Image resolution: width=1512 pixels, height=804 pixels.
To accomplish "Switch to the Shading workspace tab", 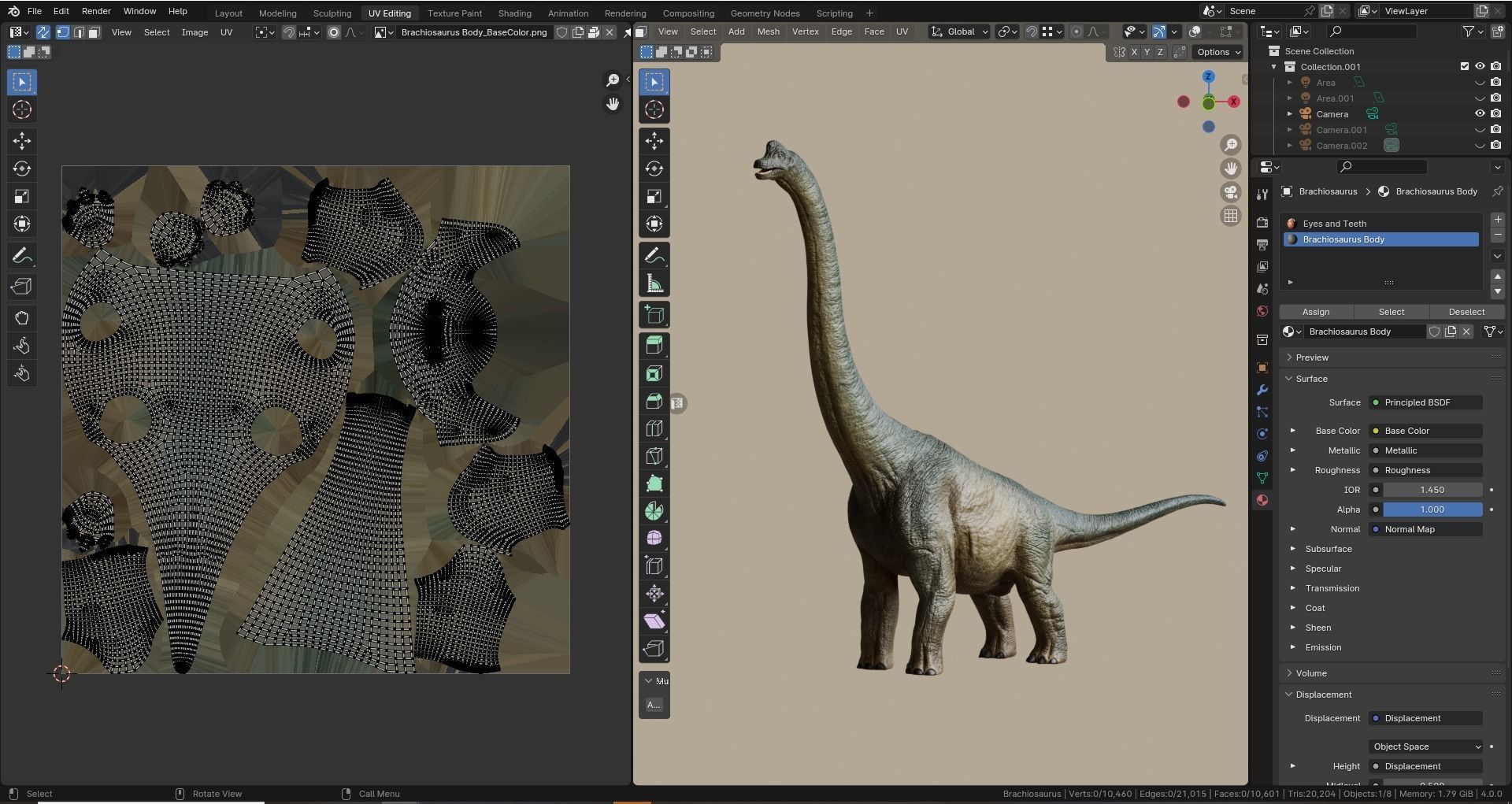I will [514, 13].
